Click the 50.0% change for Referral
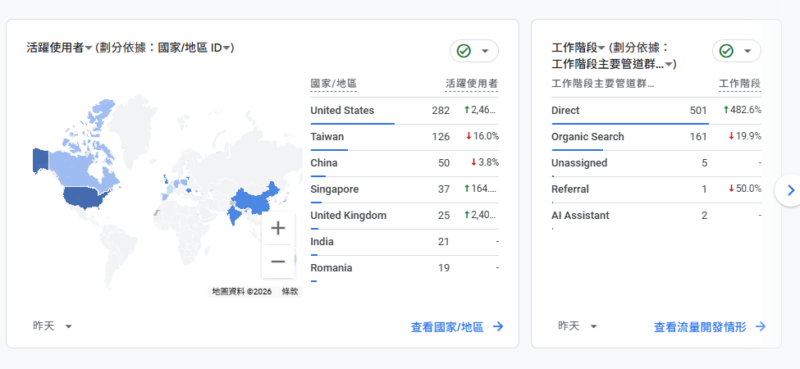800x369 pixels. click(x=745, y=189)
